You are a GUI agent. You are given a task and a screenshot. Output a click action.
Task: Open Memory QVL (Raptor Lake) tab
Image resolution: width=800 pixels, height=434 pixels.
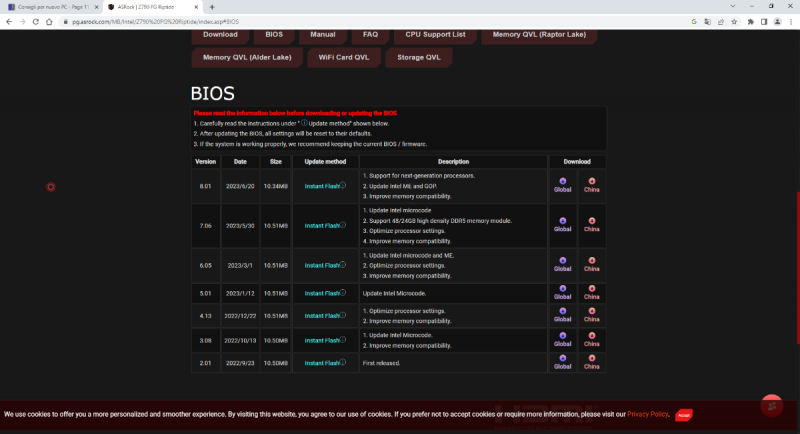coord(539,35)
